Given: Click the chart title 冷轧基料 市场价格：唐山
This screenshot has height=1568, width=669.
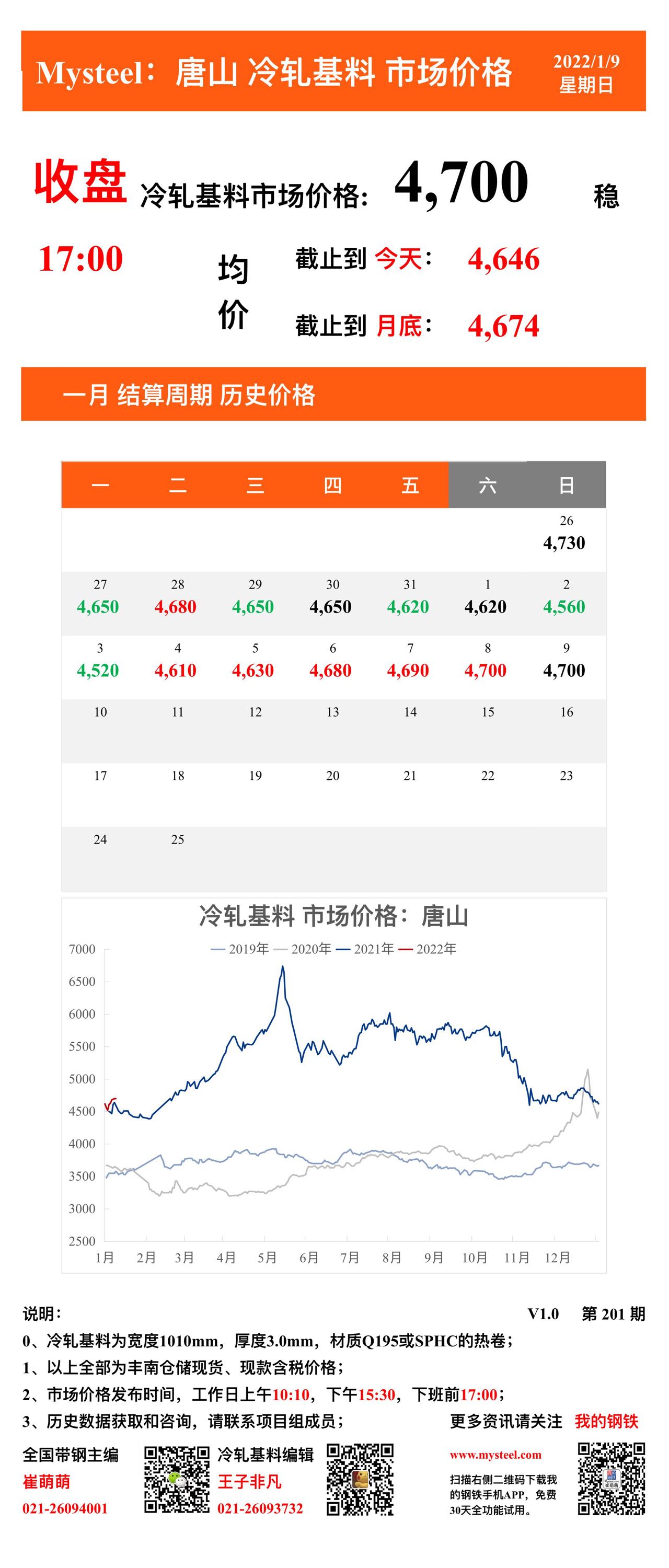Looking at the screenshot, I should click(x=333, y=917).
